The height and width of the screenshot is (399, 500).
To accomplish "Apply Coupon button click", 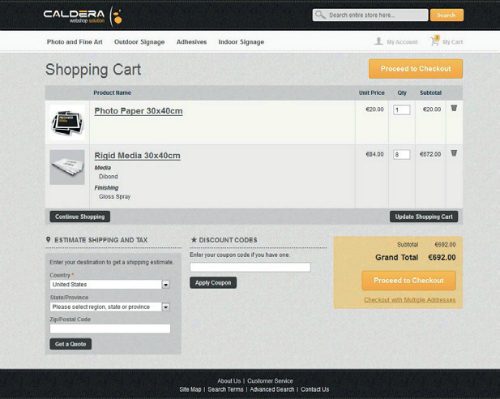I will click(213, 283).
